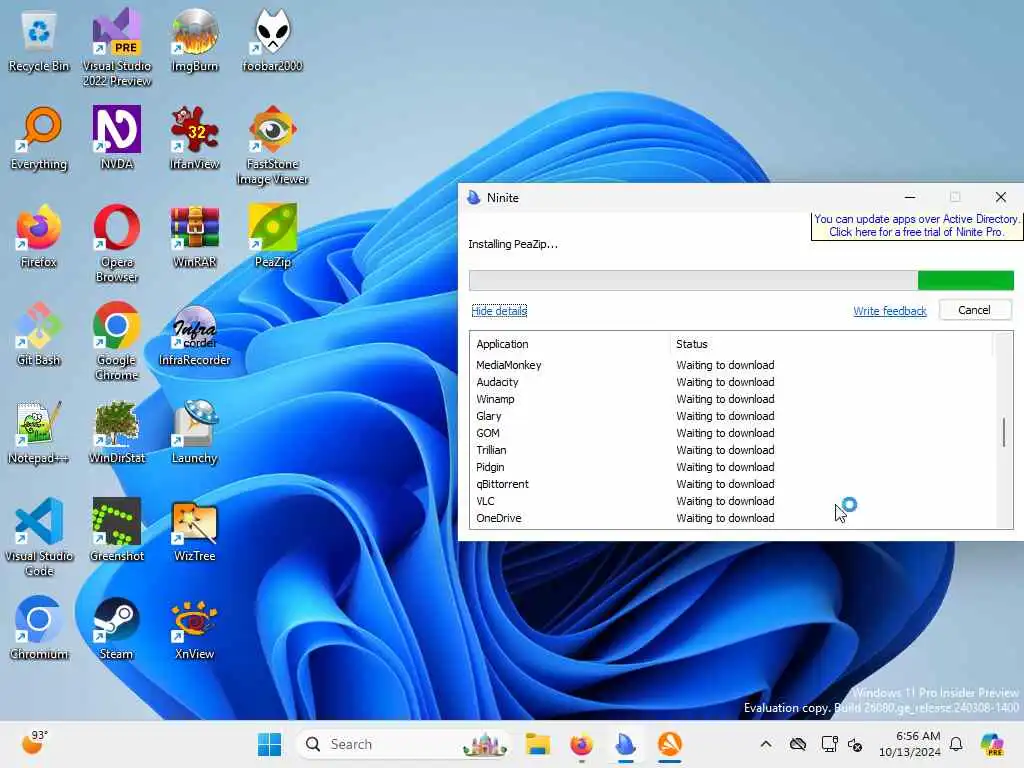Select Visual Studio 2022 Preview desktop icon

(117, 47)
